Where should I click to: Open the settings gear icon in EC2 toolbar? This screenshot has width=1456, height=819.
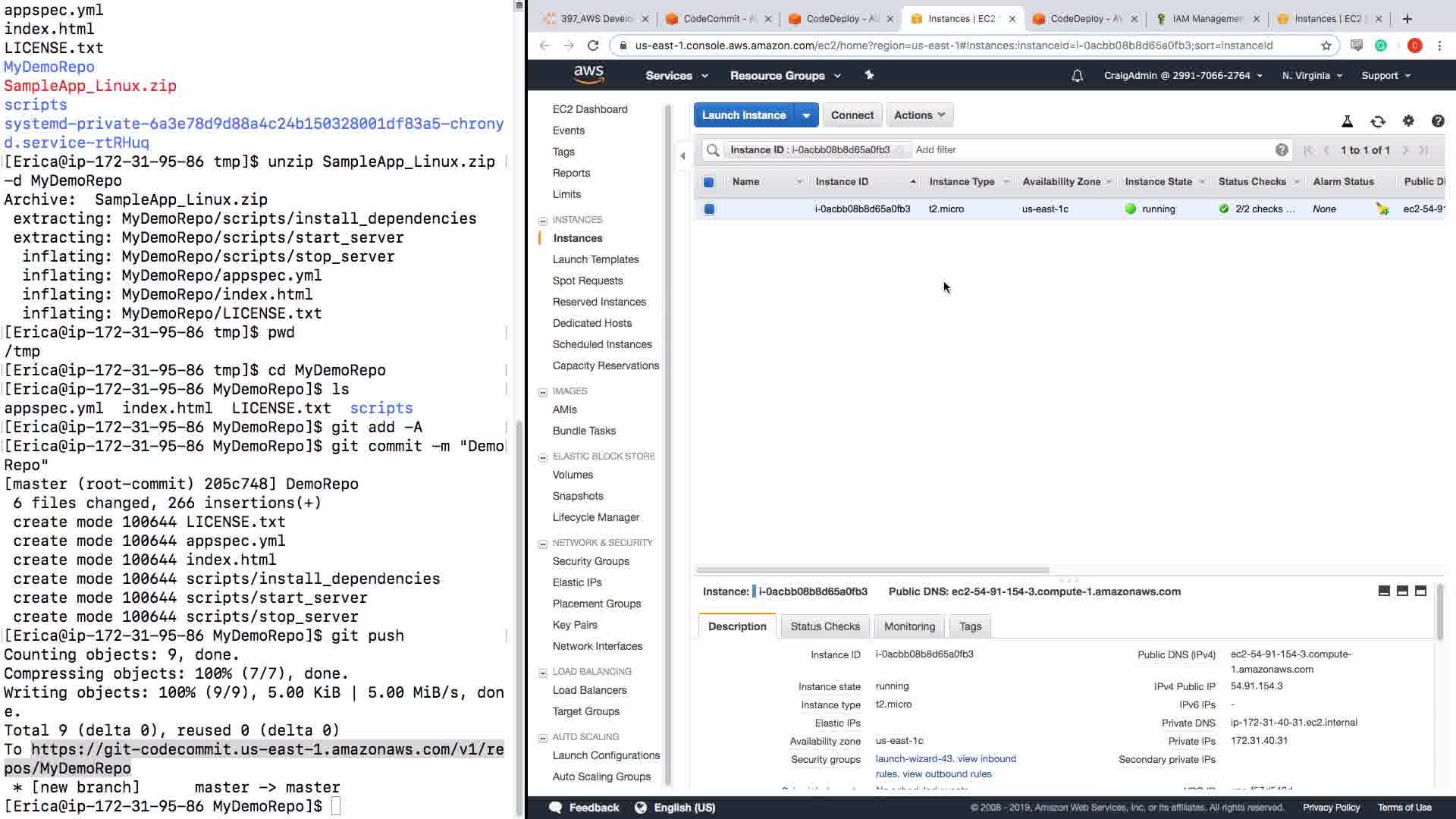pyautogui.click(x=1408, y=121)
